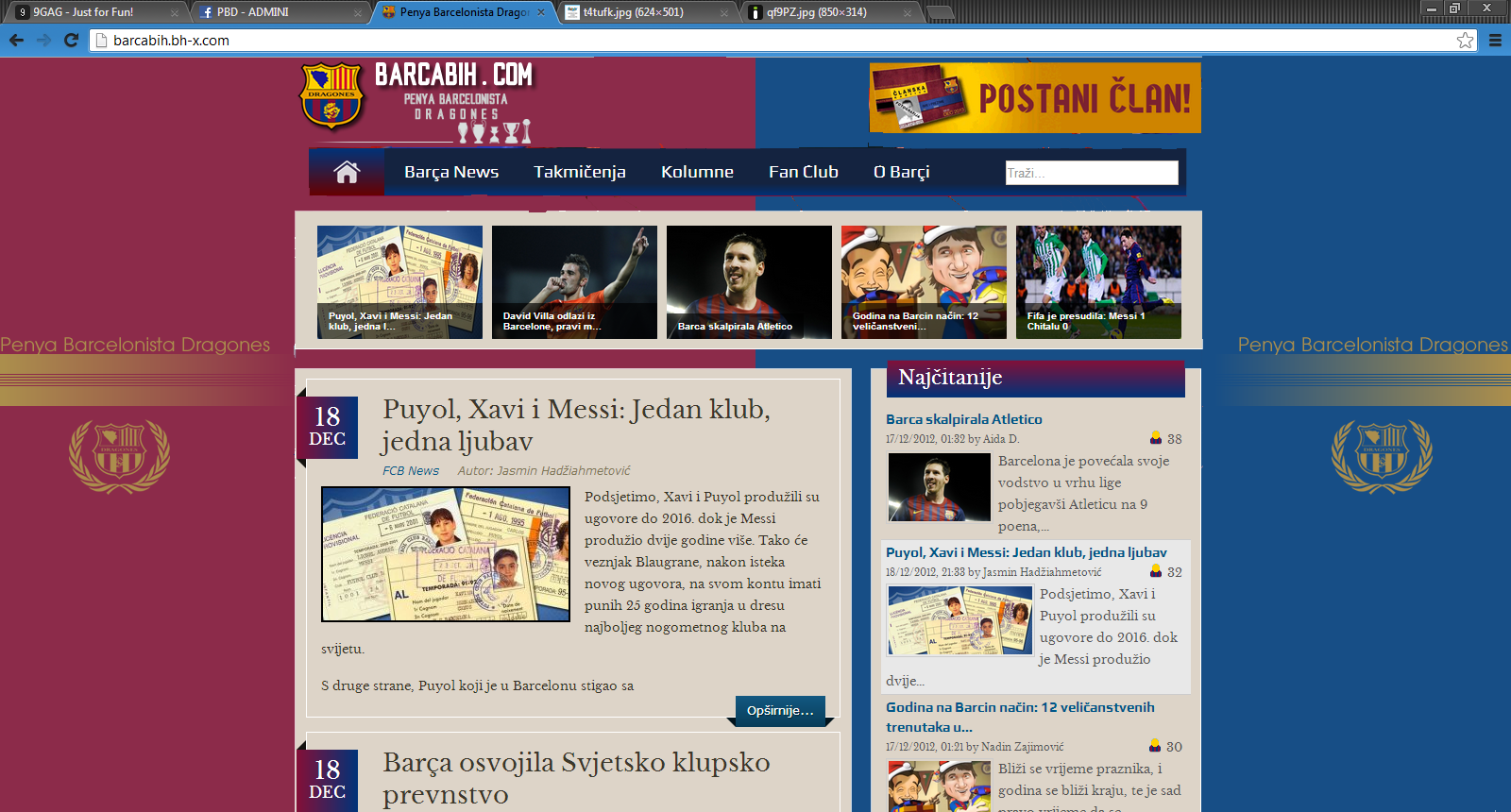The height and width of the screenshot is (812, 1511).
Task: Open a new browser tab
Action: tap(941, 12)
